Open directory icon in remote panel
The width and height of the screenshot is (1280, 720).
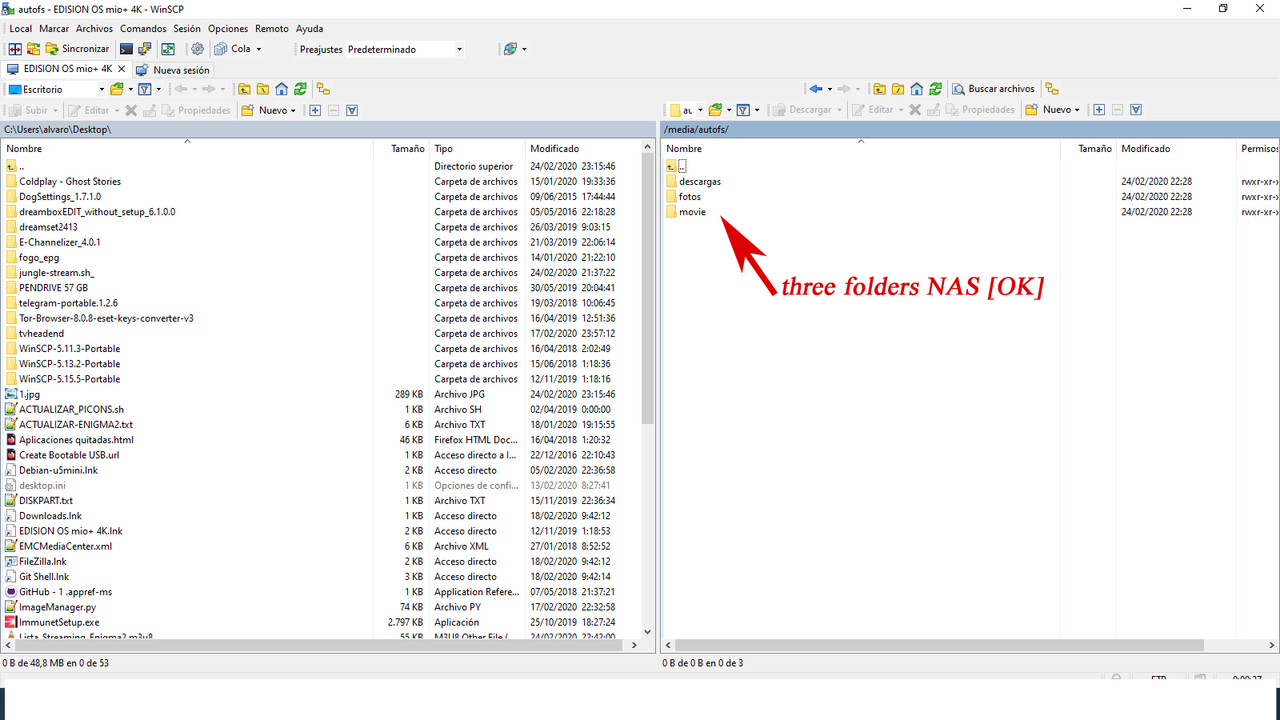click(x=715, y=110)
